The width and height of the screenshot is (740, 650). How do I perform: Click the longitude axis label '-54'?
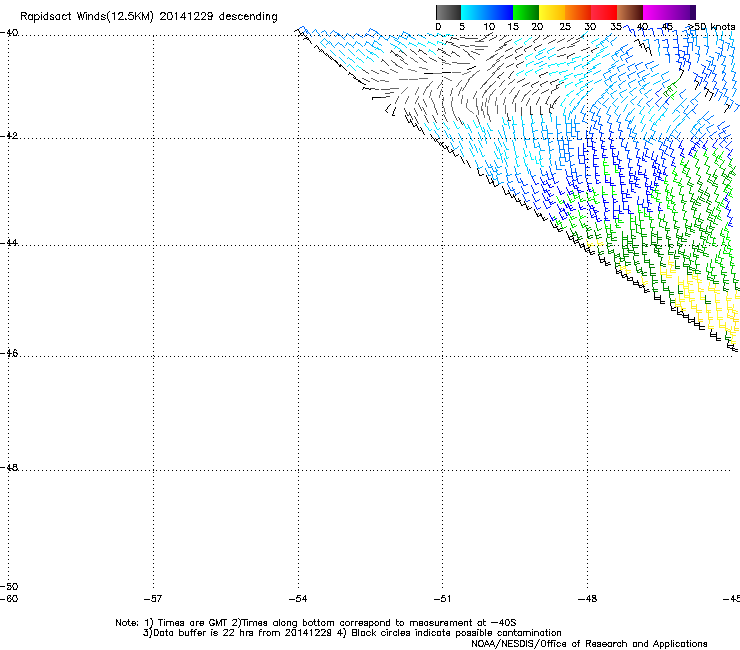pyautogui.click(x=298, y=599)
